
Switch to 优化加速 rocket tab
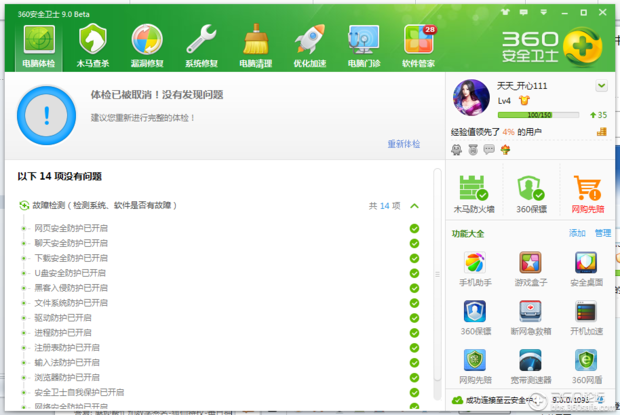[x=310, y=46]
